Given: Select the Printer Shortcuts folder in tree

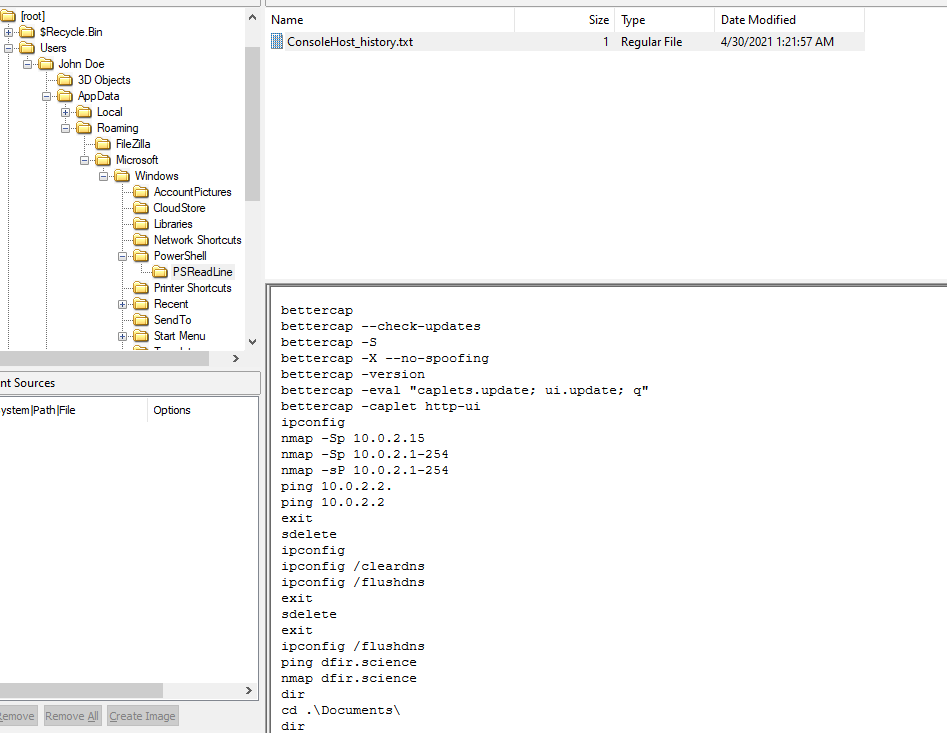Looking at the screenshot, I should click(192, 288).
